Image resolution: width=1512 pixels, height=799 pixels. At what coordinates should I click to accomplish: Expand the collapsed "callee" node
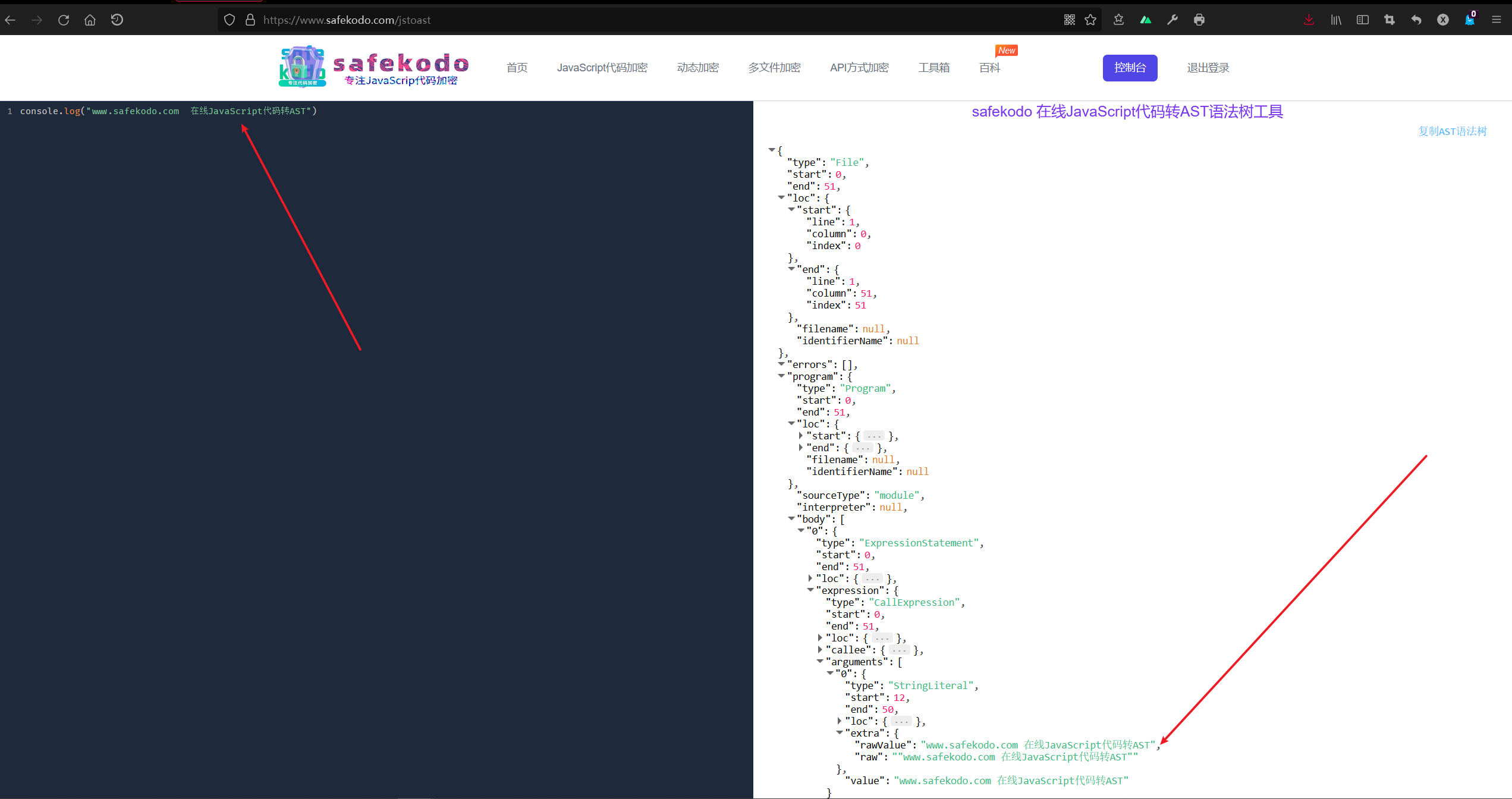[x=820, y=650]
